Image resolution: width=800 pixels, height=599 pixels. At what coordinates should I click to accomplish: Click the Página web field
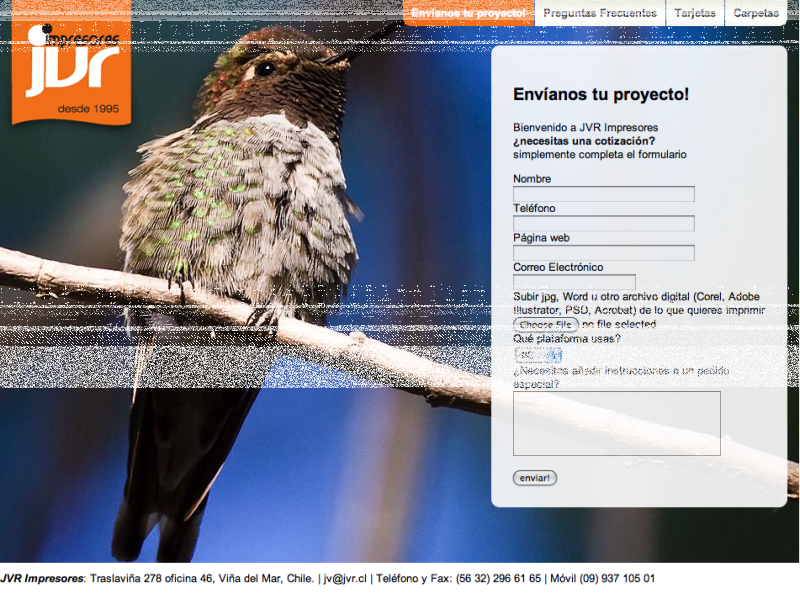click(604, 253)
